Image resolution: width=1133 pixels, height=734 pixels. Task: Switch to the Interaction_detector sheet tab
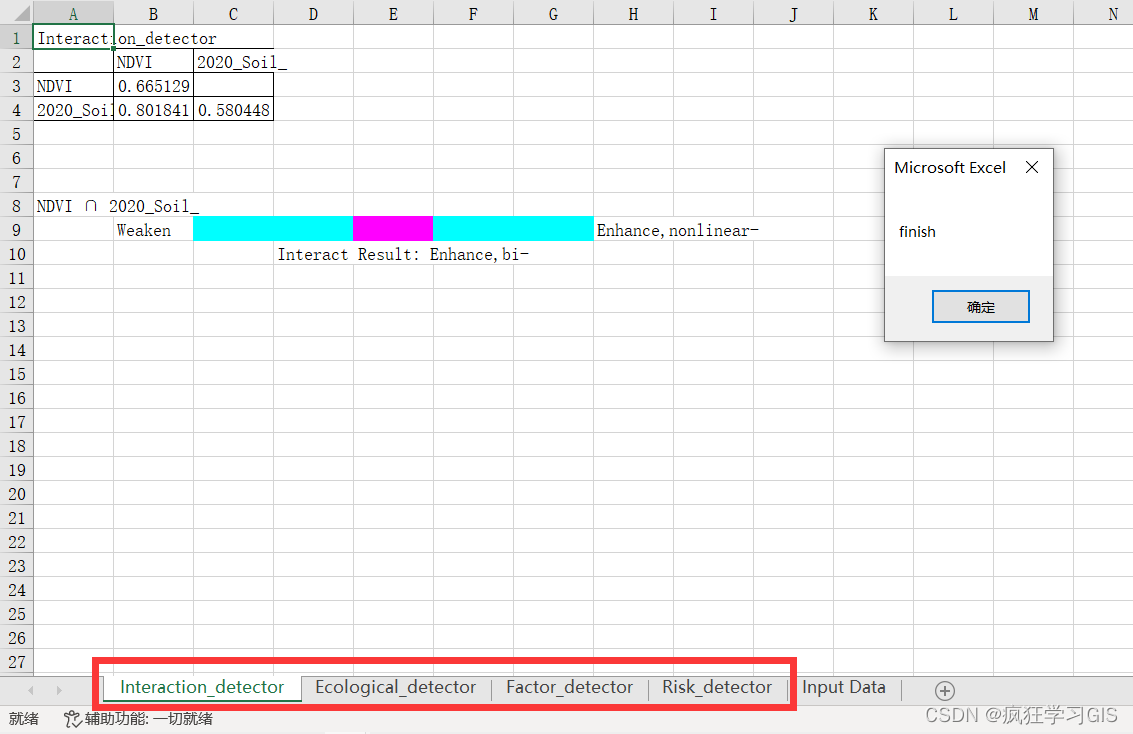click(x=202, y=687)
